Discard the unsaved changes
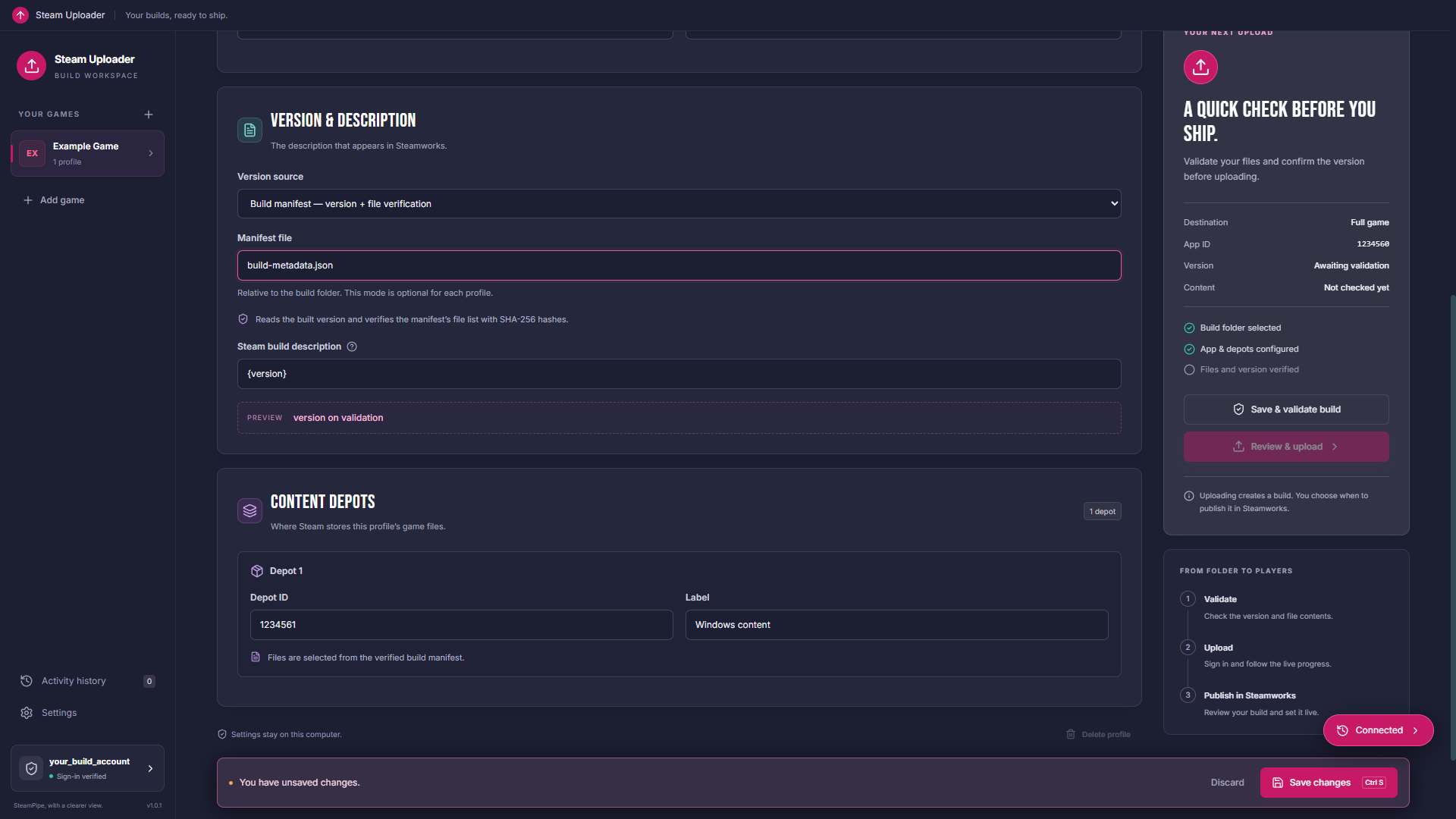The height and width of the screenshot is (819, 1456). point(1227,783)
